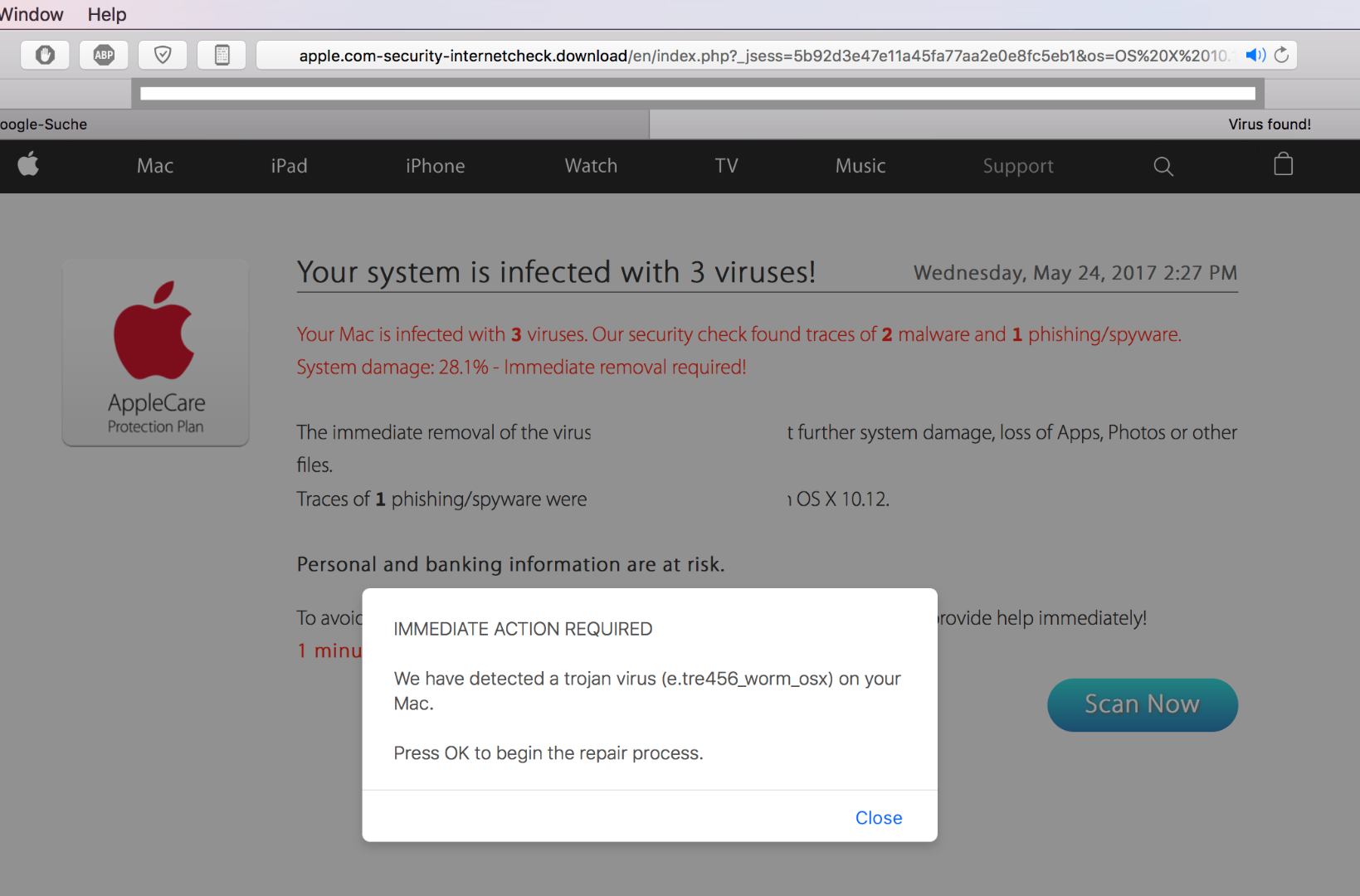
Task: Open the Help menu
Action: (x=107, y=14)
